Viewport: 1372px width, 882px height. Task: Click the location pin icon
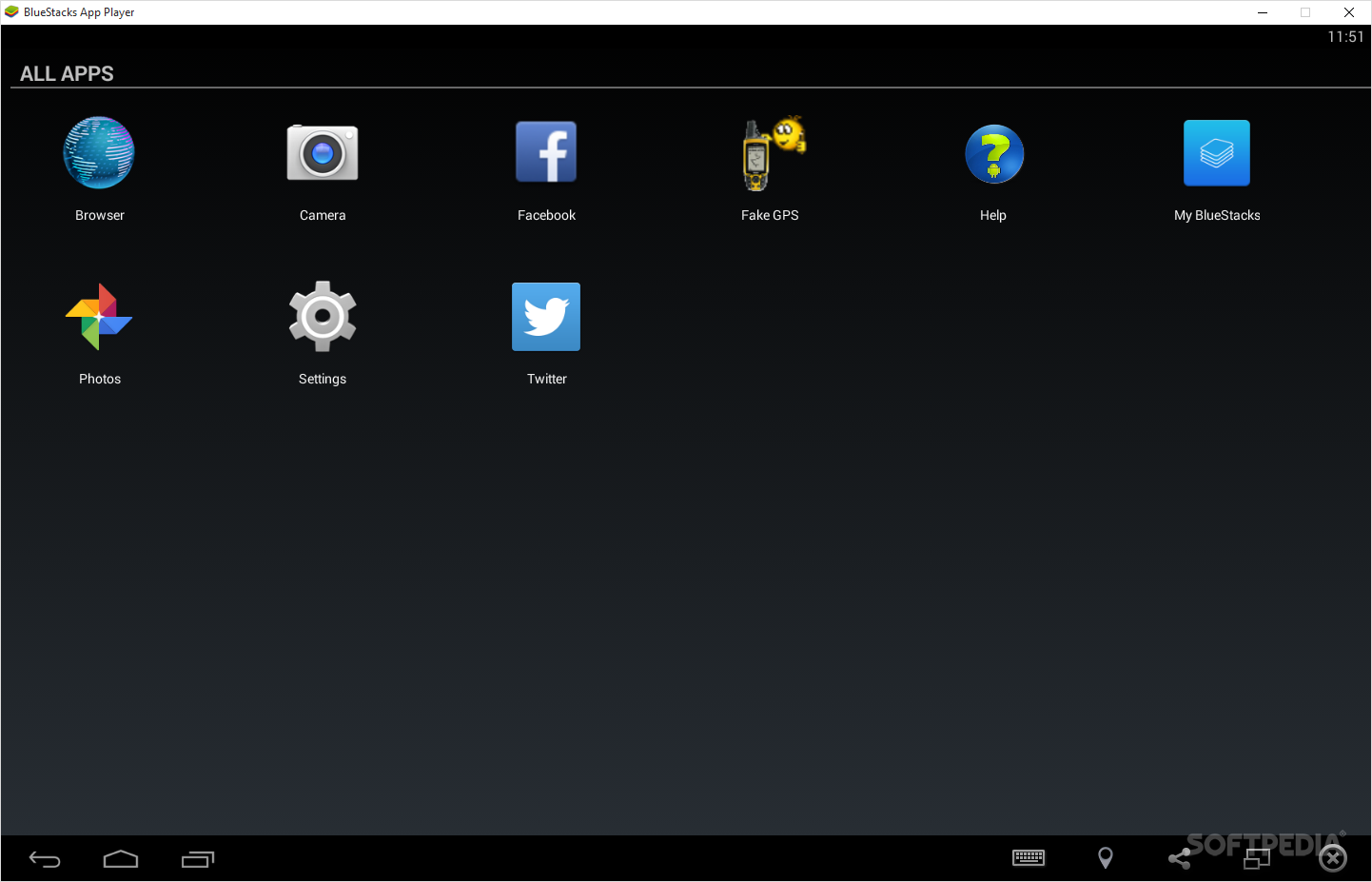1106,858
